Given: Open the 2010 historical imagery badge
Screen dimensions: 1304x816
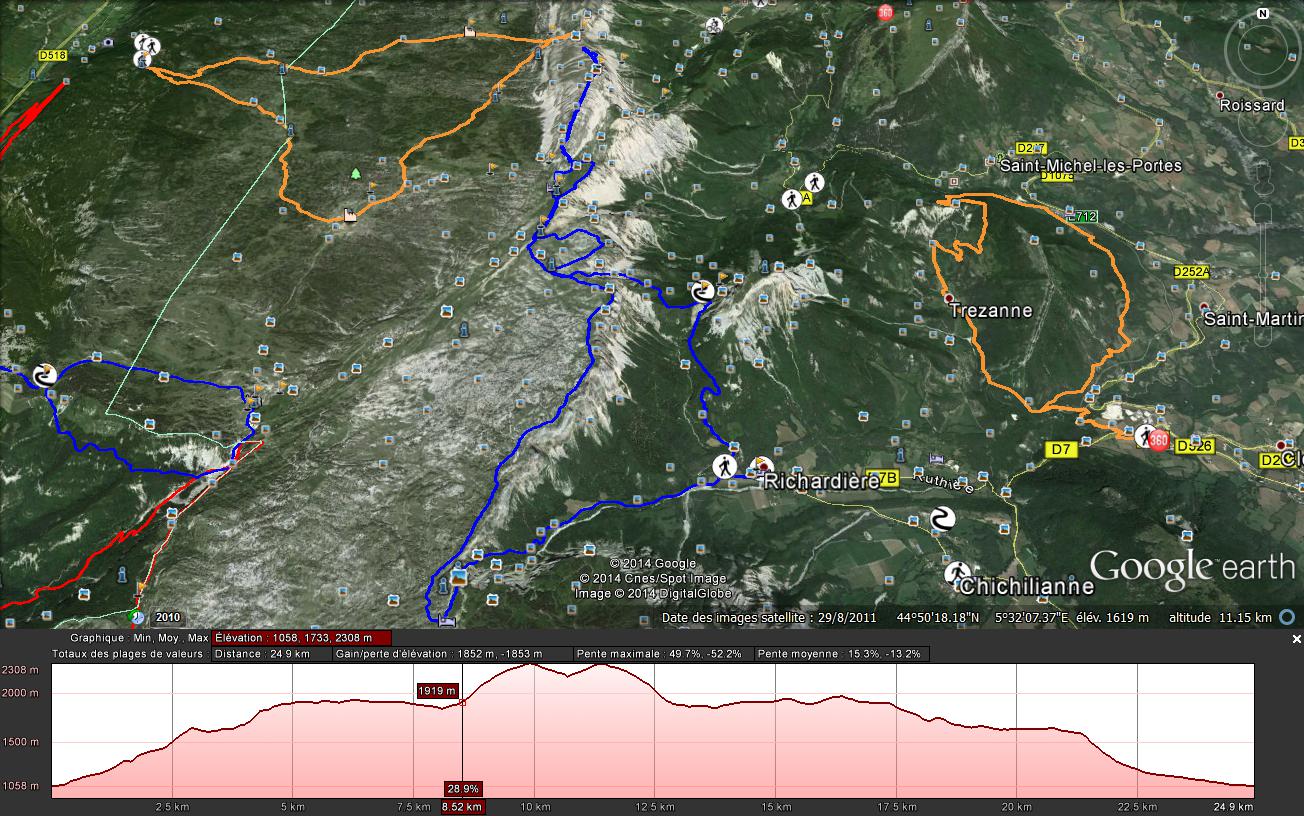Looking at the screenshot, I should click(x=168, y=618).
